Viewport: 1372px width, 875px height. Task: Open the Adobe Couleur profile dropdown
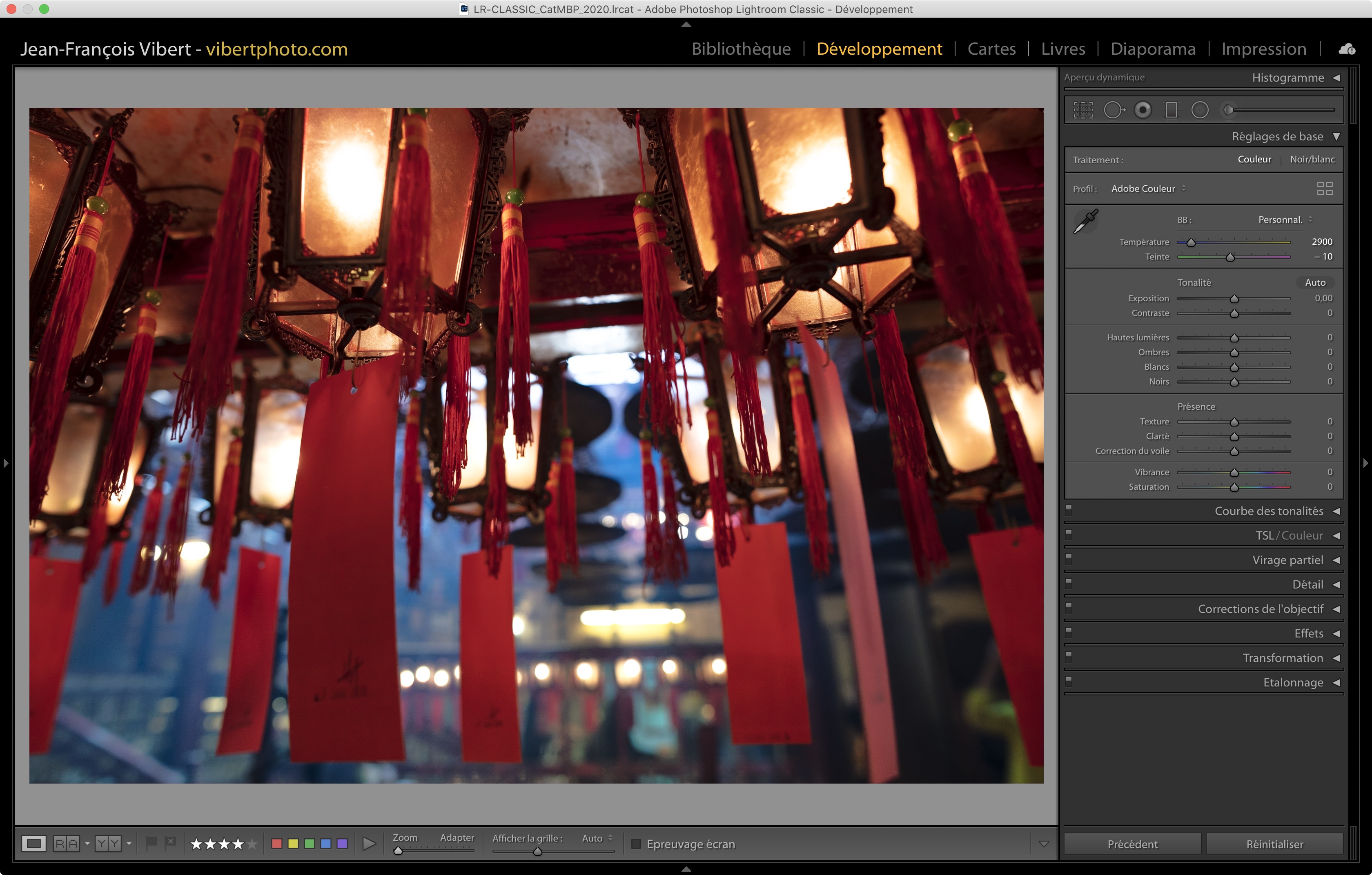click(x=1147, y=189)
